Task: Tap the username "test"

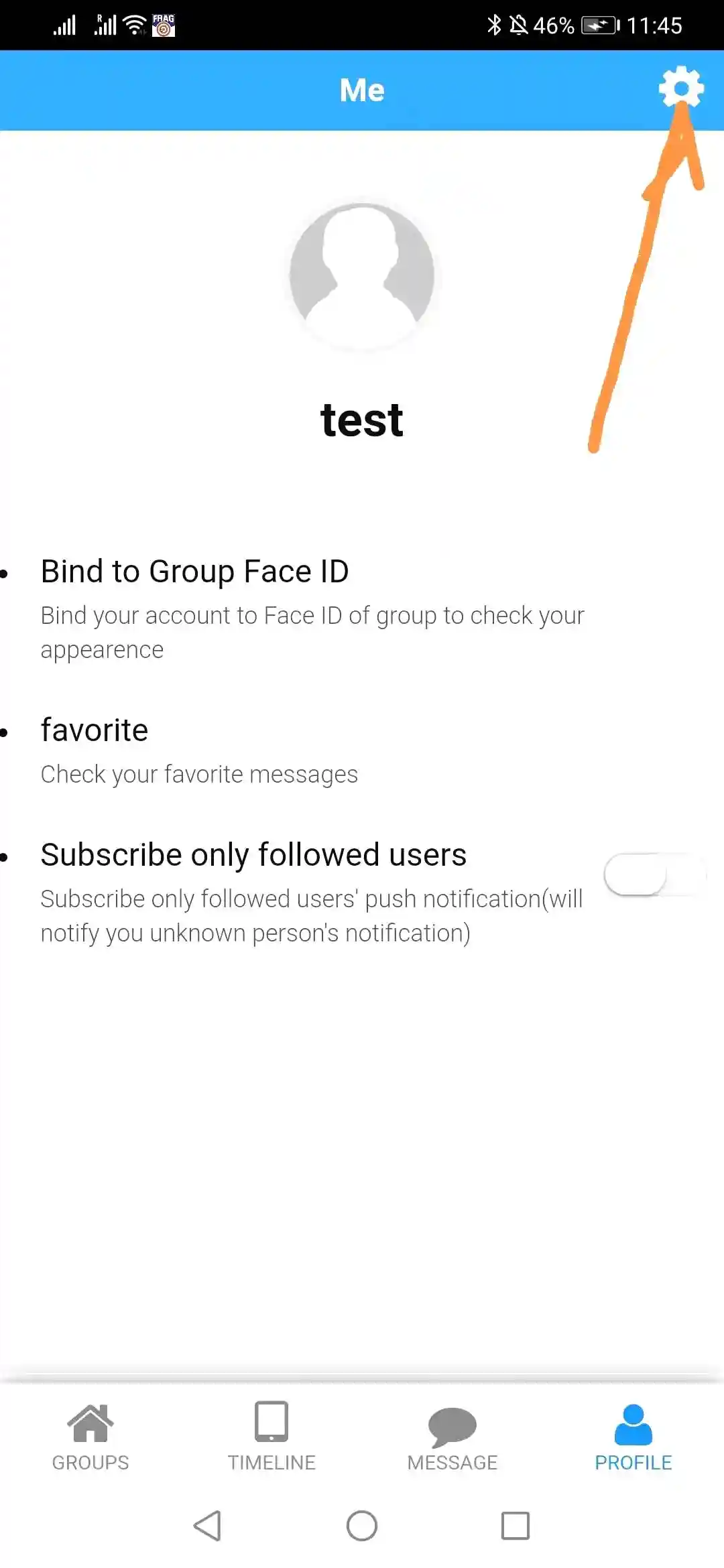Action: tap(362, 421)
